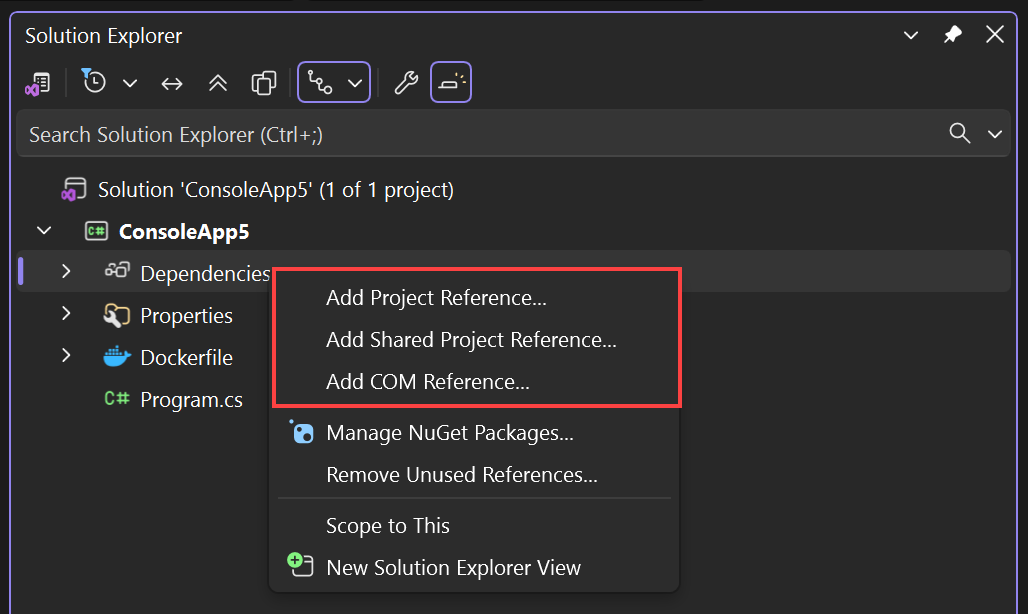Click Sync with Active Document icon
This screenshot has width=1028, height=614.
tap(171, 83)
